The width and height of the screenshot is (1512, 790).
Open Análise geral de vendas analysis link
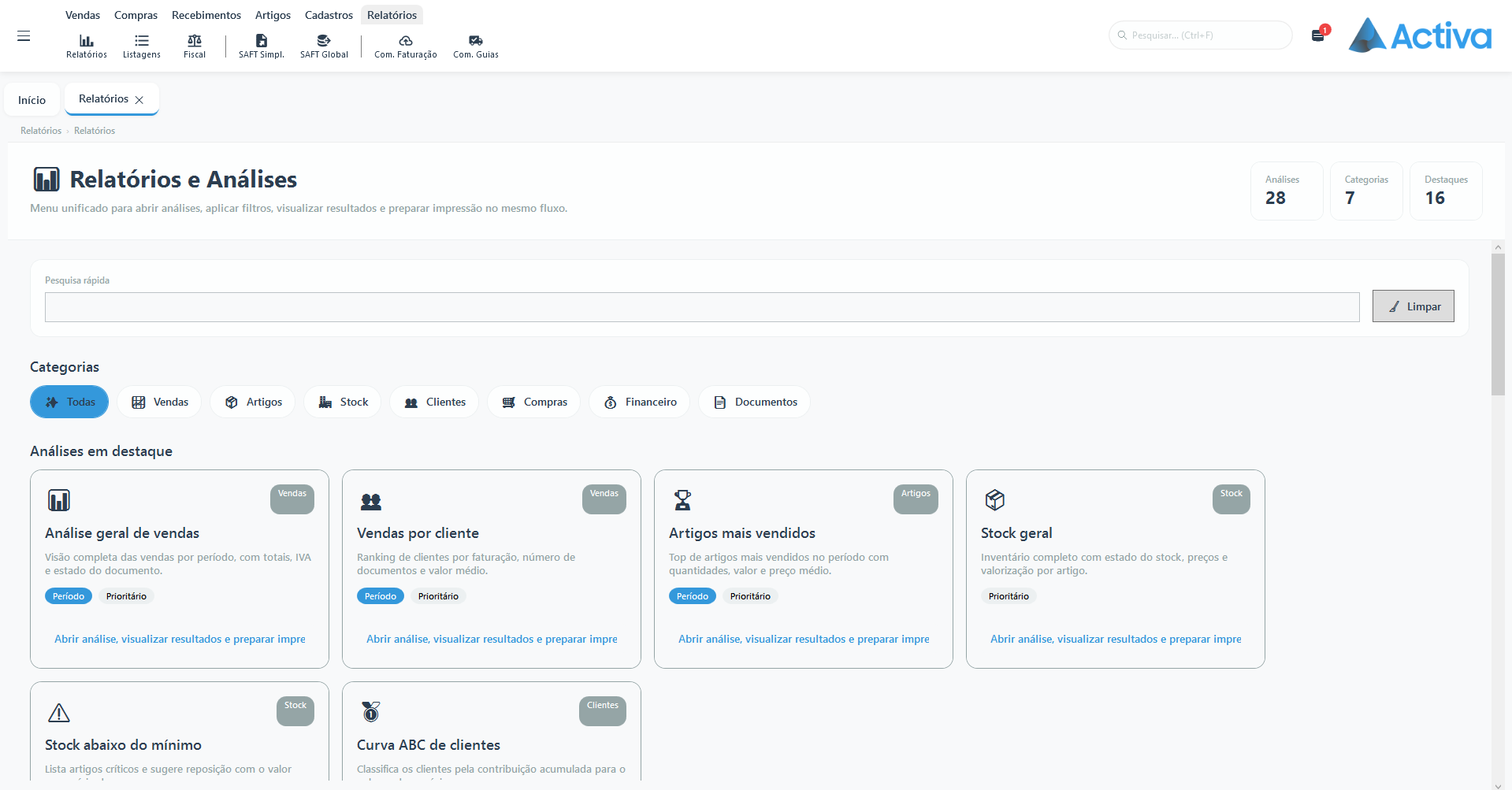pyautogui.click(x=180, y=639)
